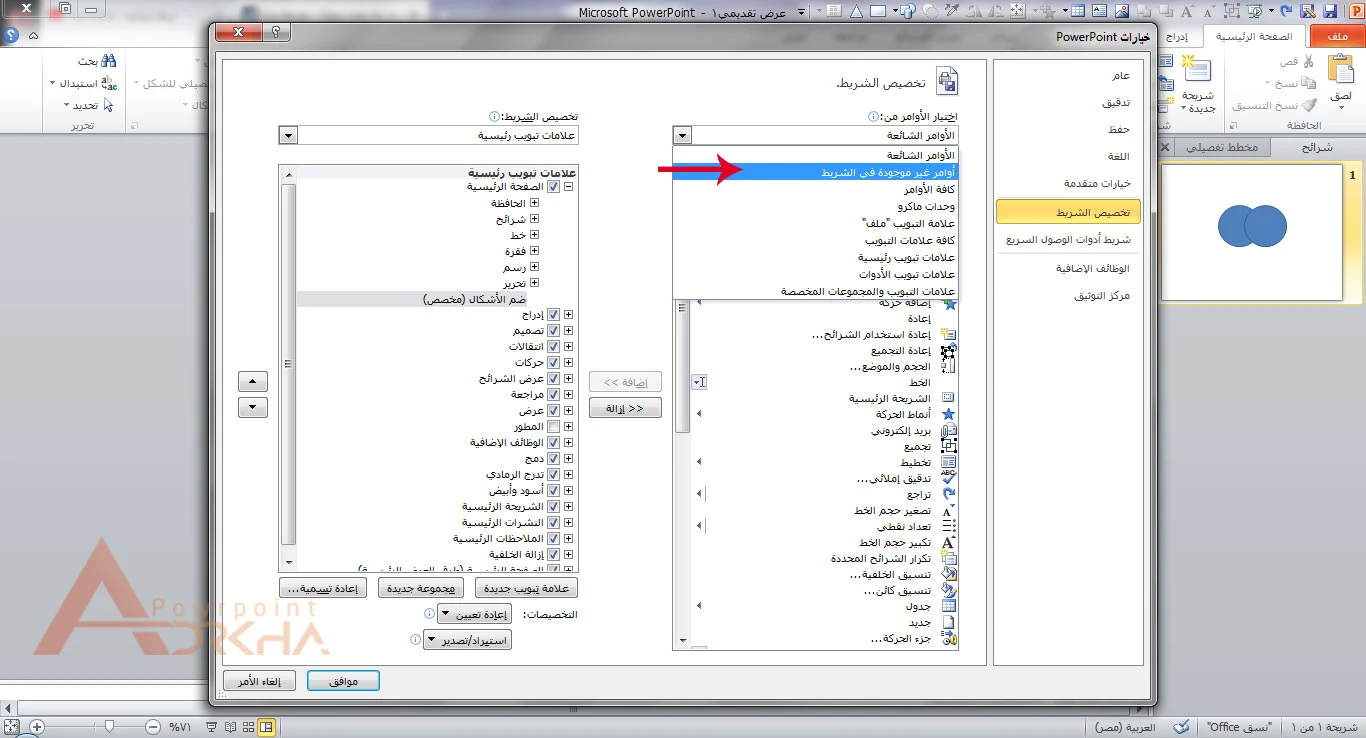Select وحدات ماكرو from dropdown list
This screenshot has width=1366, height=738.
click(816, 206)
